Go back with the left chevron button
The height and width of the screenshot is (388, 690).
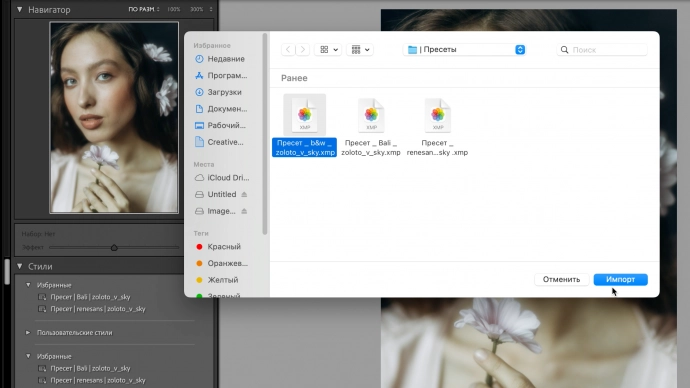coord(288,50)
